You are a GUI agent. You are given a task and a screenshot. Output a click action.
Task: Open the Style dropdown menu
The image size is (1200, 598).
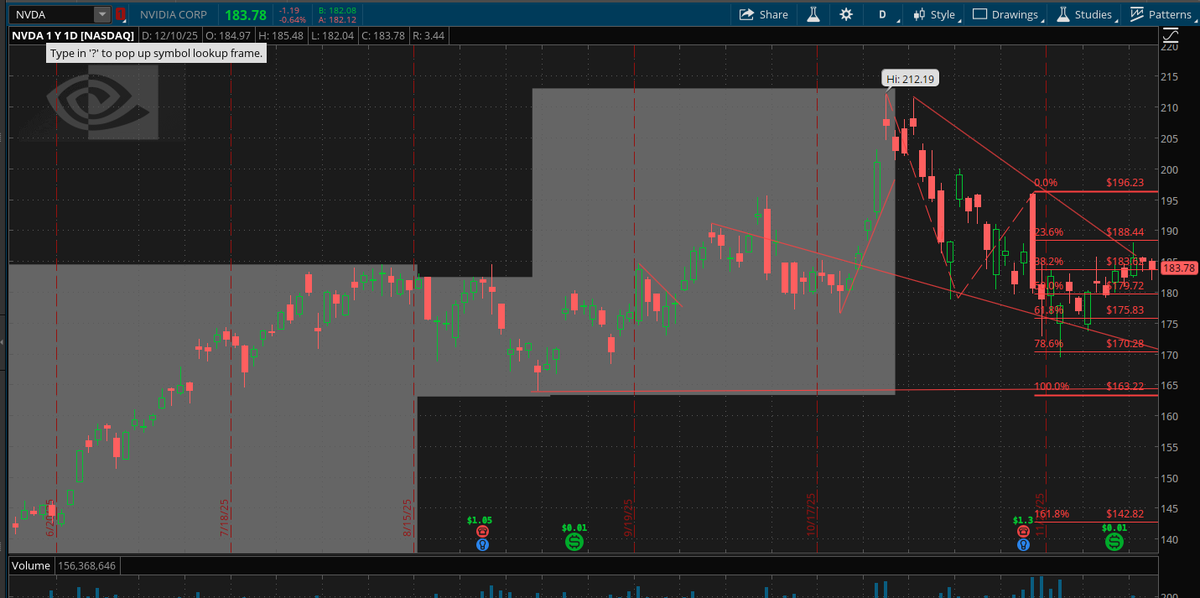tap(936, 14)
